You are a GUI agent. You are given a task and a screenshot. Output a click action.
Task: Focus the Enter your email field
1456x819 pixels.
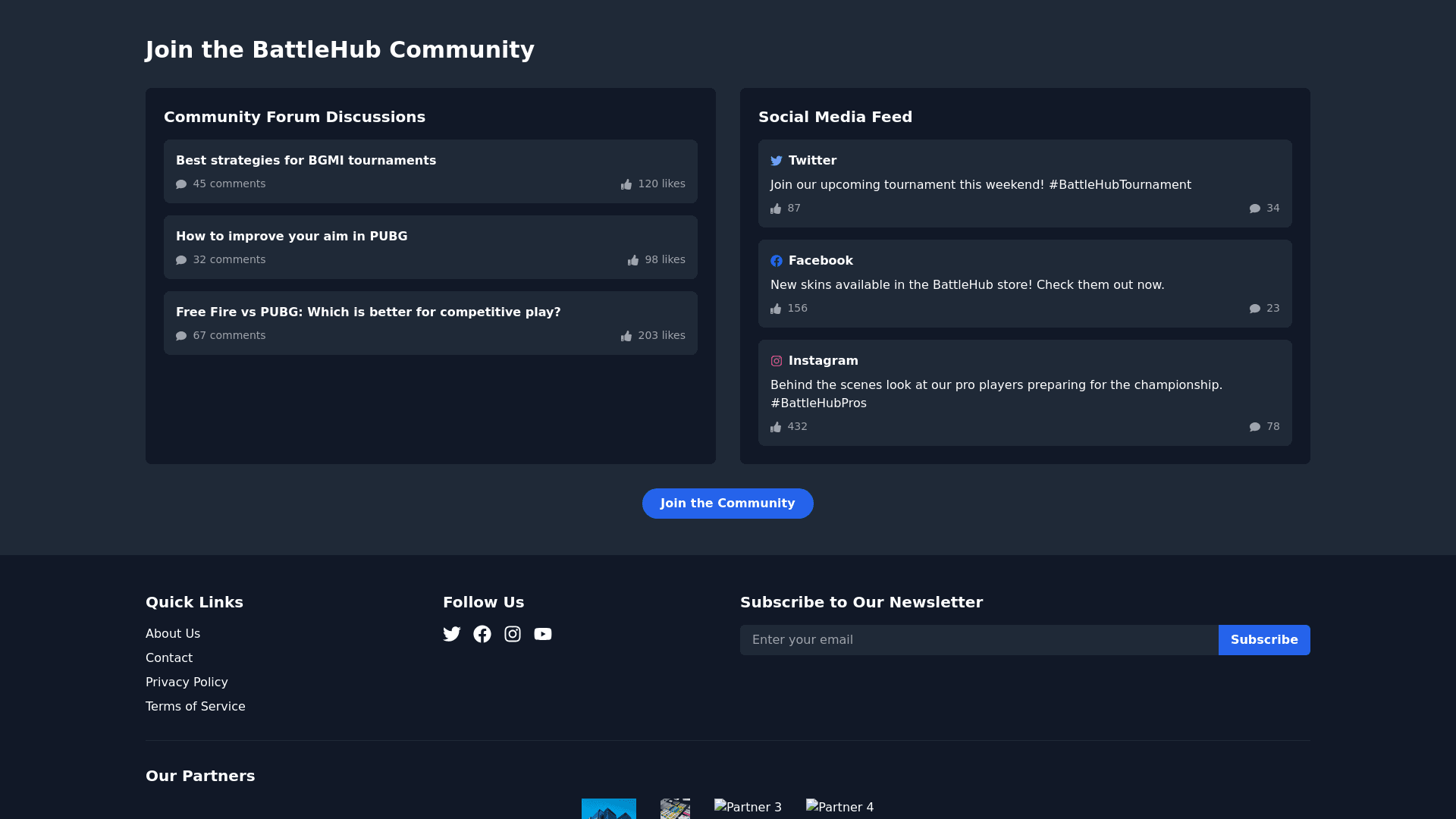tap(979, 640)
